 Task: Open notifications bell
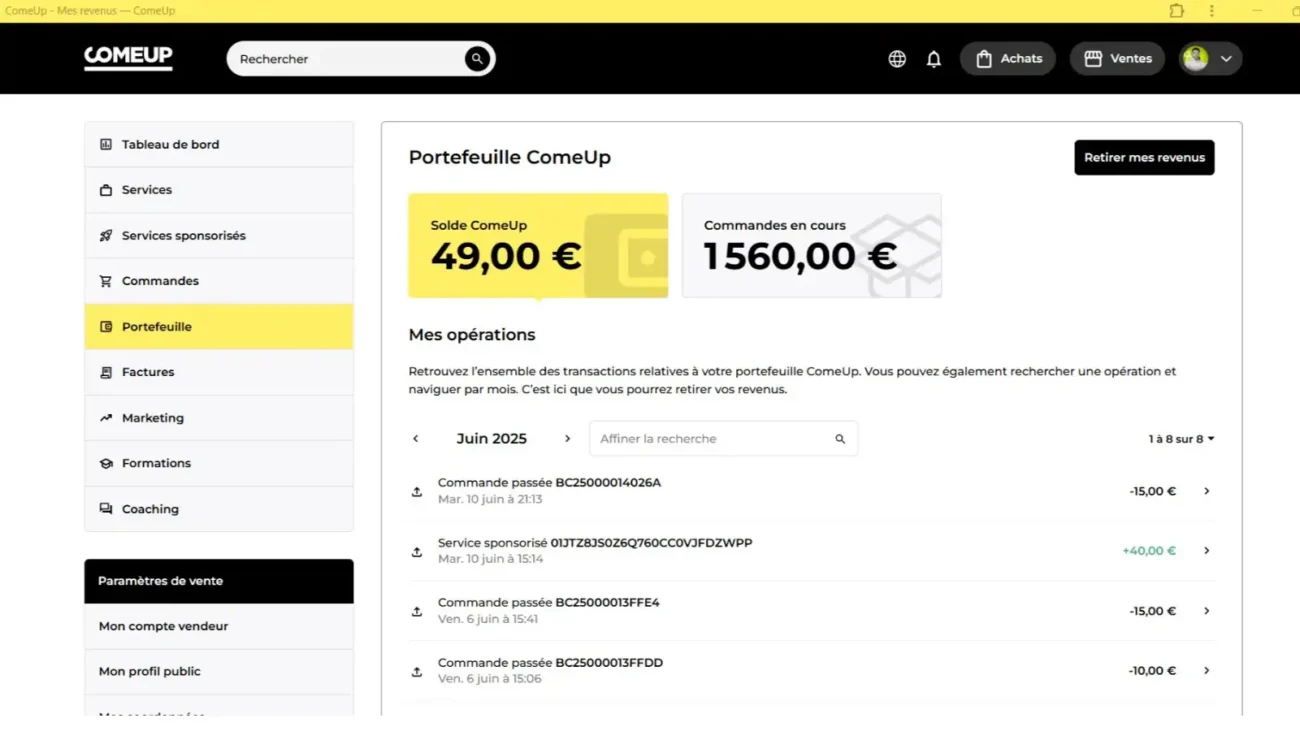point(934,59)
